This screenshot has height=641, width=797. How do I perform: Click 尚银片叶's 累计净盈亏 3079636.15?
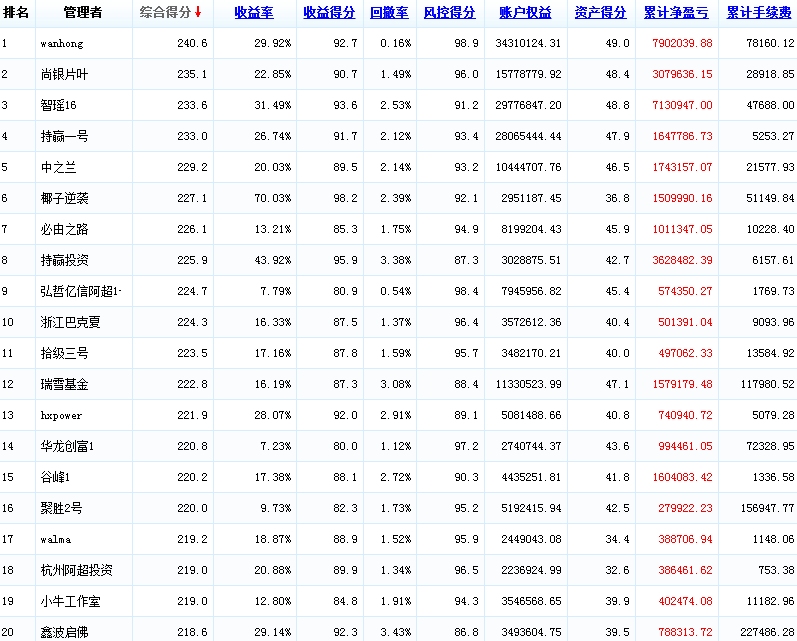tap(682, 74)
